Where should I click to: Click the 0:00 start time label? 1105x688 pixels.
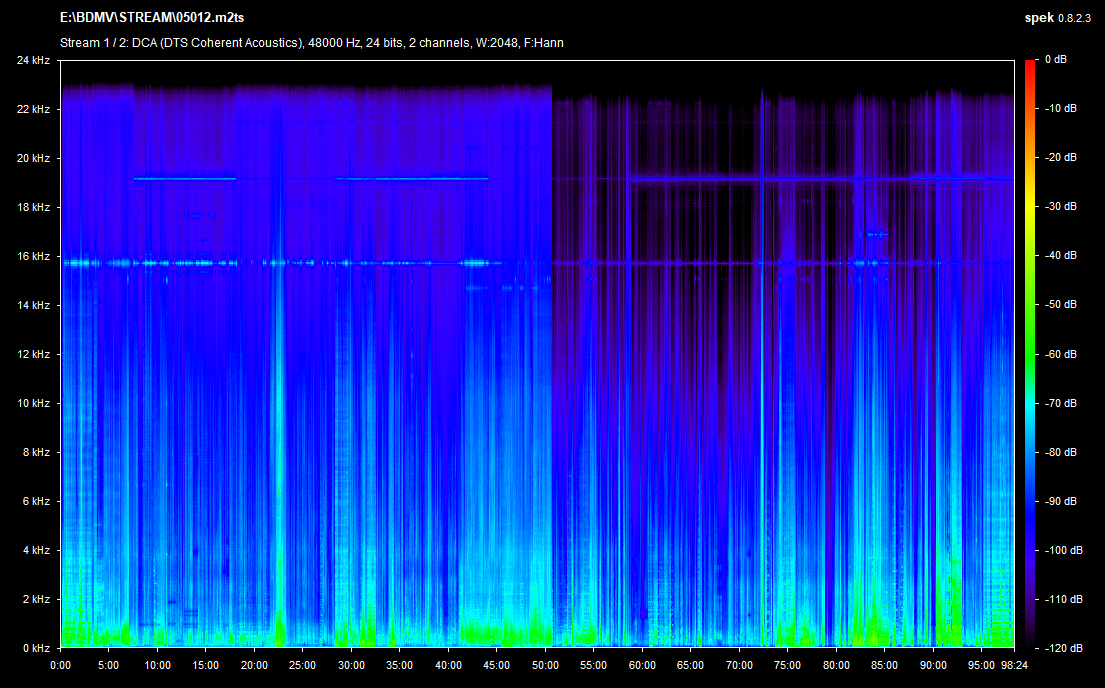point(60,664)
